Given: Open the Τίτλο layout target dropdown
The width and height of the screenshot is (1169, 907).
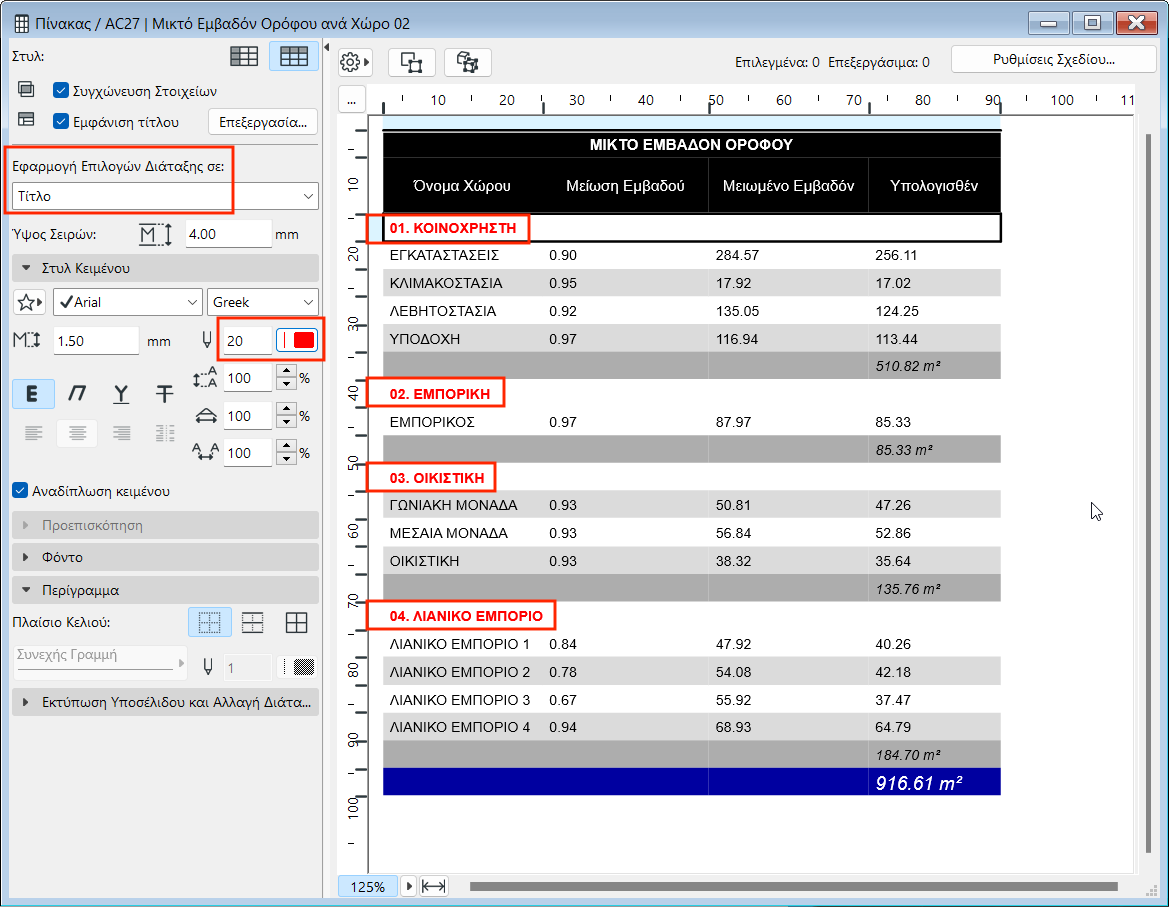Looking at the screenshot, I should point(165,196).
